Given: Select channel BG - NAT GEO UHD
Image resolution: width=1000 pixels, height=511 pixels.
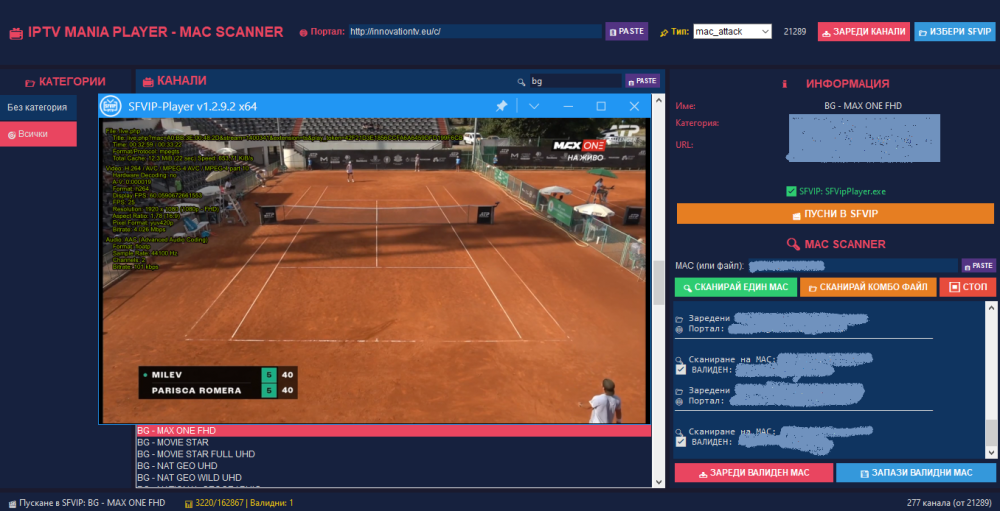Looking at the screenshot, I should click(x=393, y=466).
